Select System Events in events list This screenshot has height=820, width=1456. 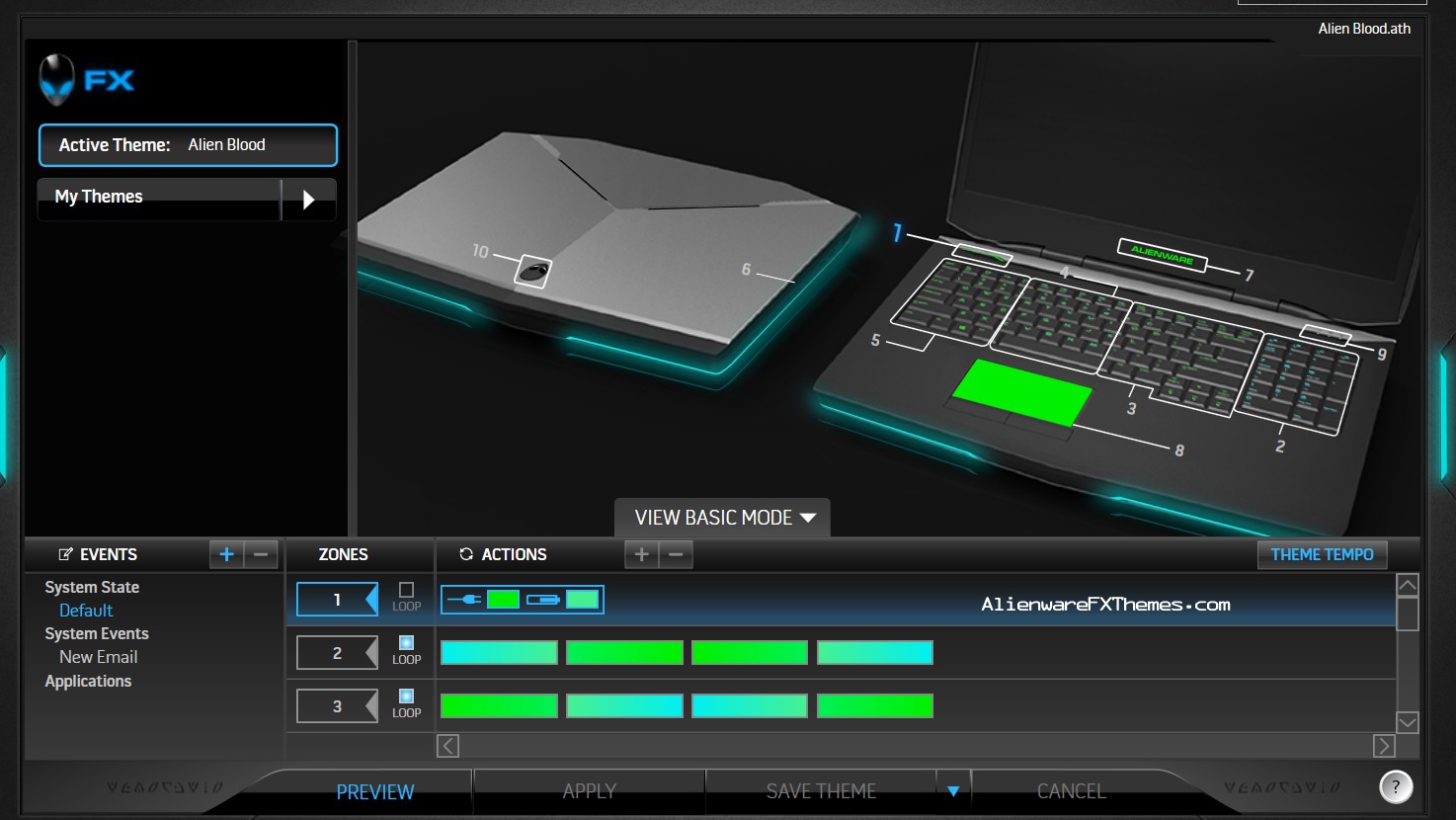pyautogui.click(x=97, y=633)
